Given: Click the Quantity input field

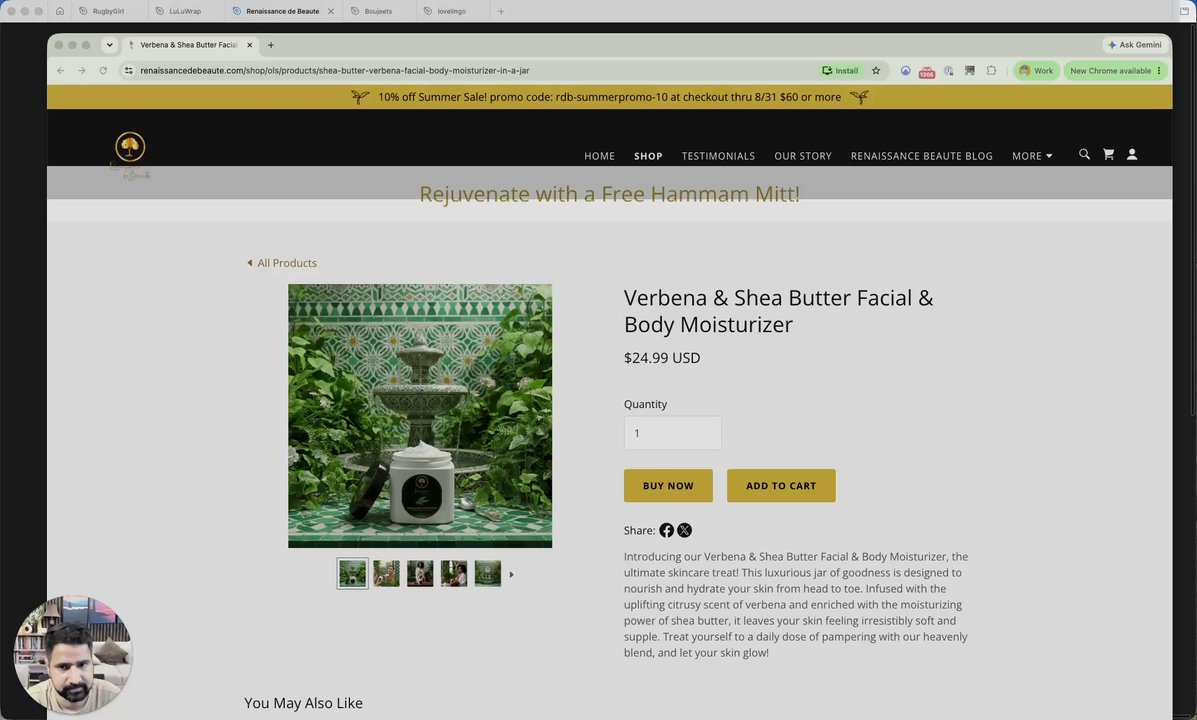Looking at the screenshot, I should coord(673,433).
